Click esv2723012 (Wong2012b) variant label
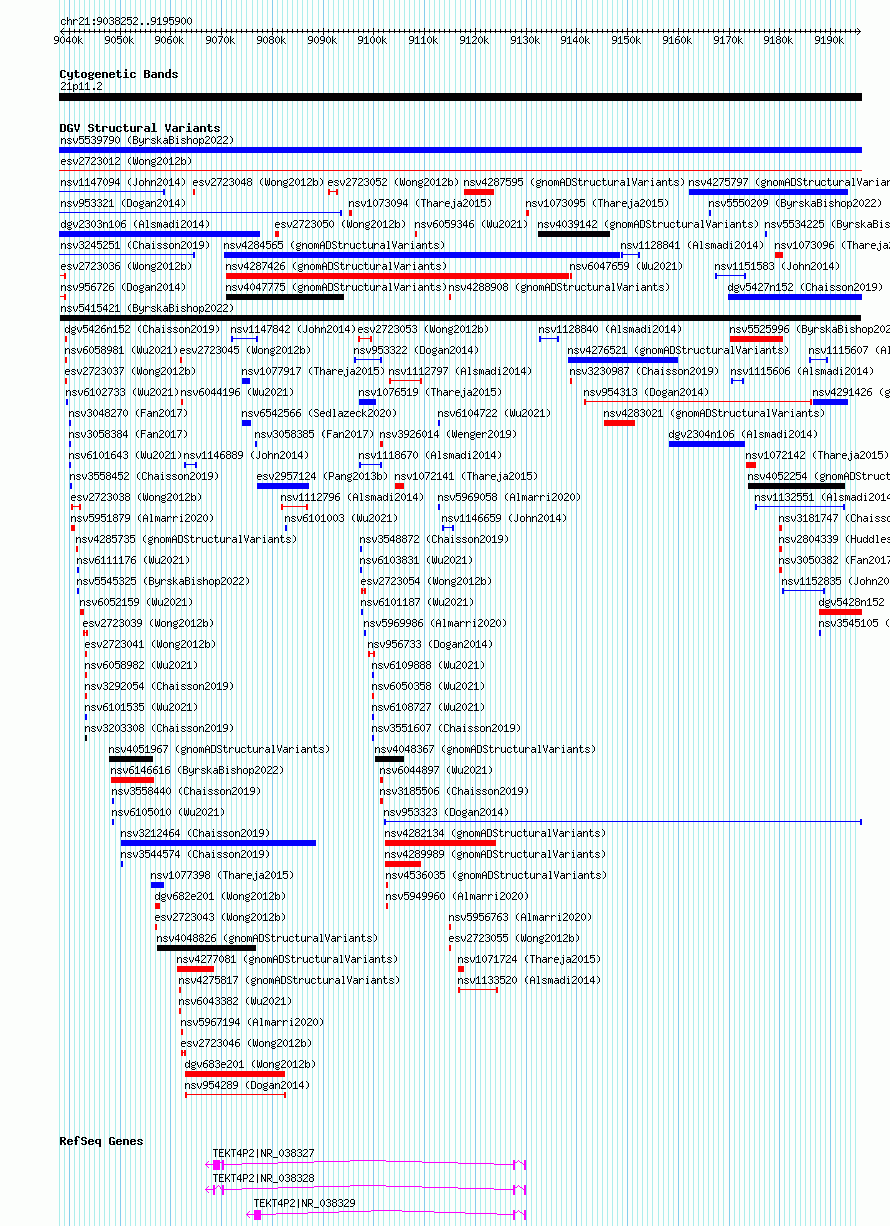The width and height of the screenshot is (890, 1226). pyautogui.click(x=126, y=161)
